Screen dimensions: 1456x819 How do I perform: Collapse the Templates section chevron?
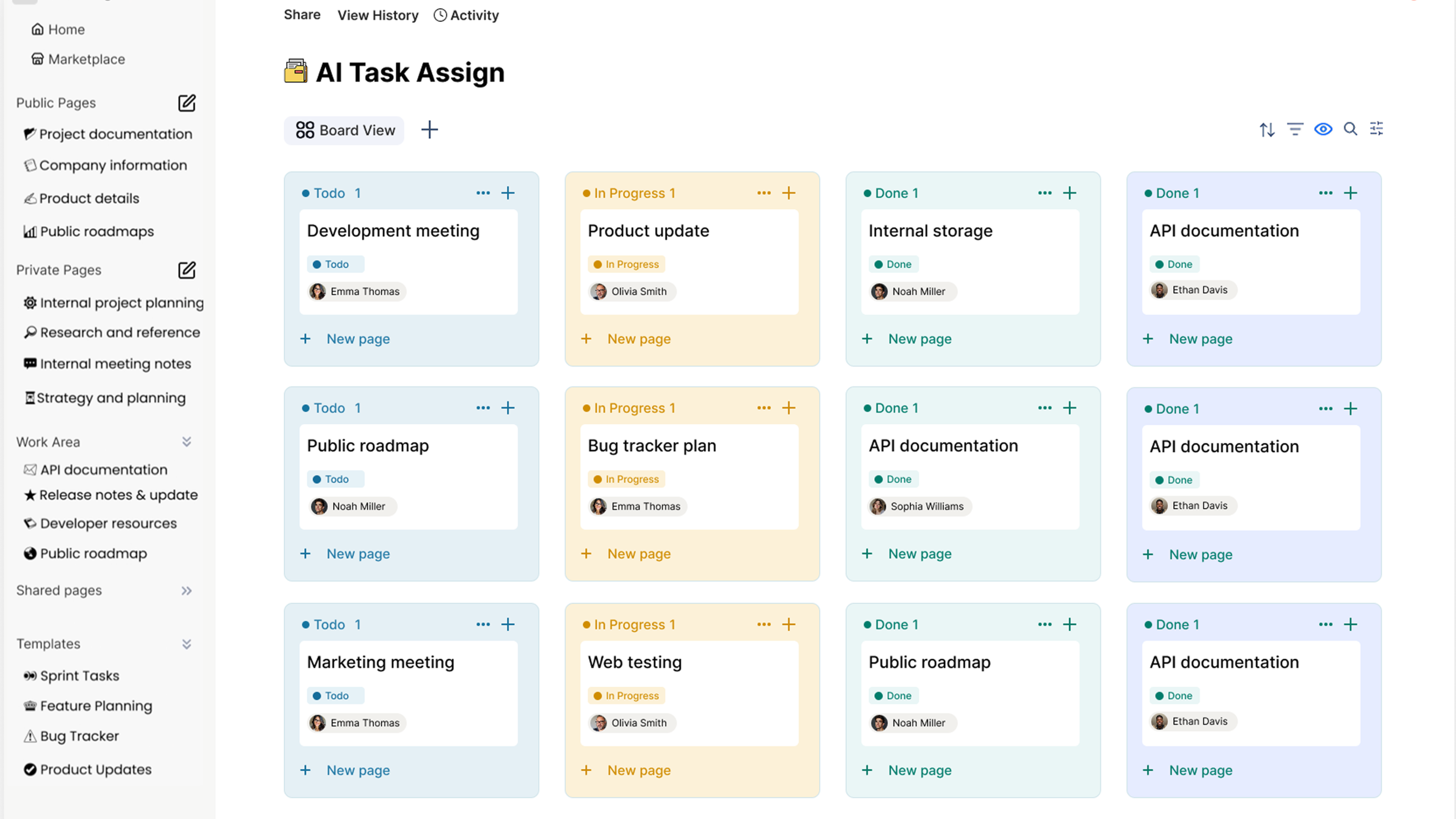tap(187, 644)
